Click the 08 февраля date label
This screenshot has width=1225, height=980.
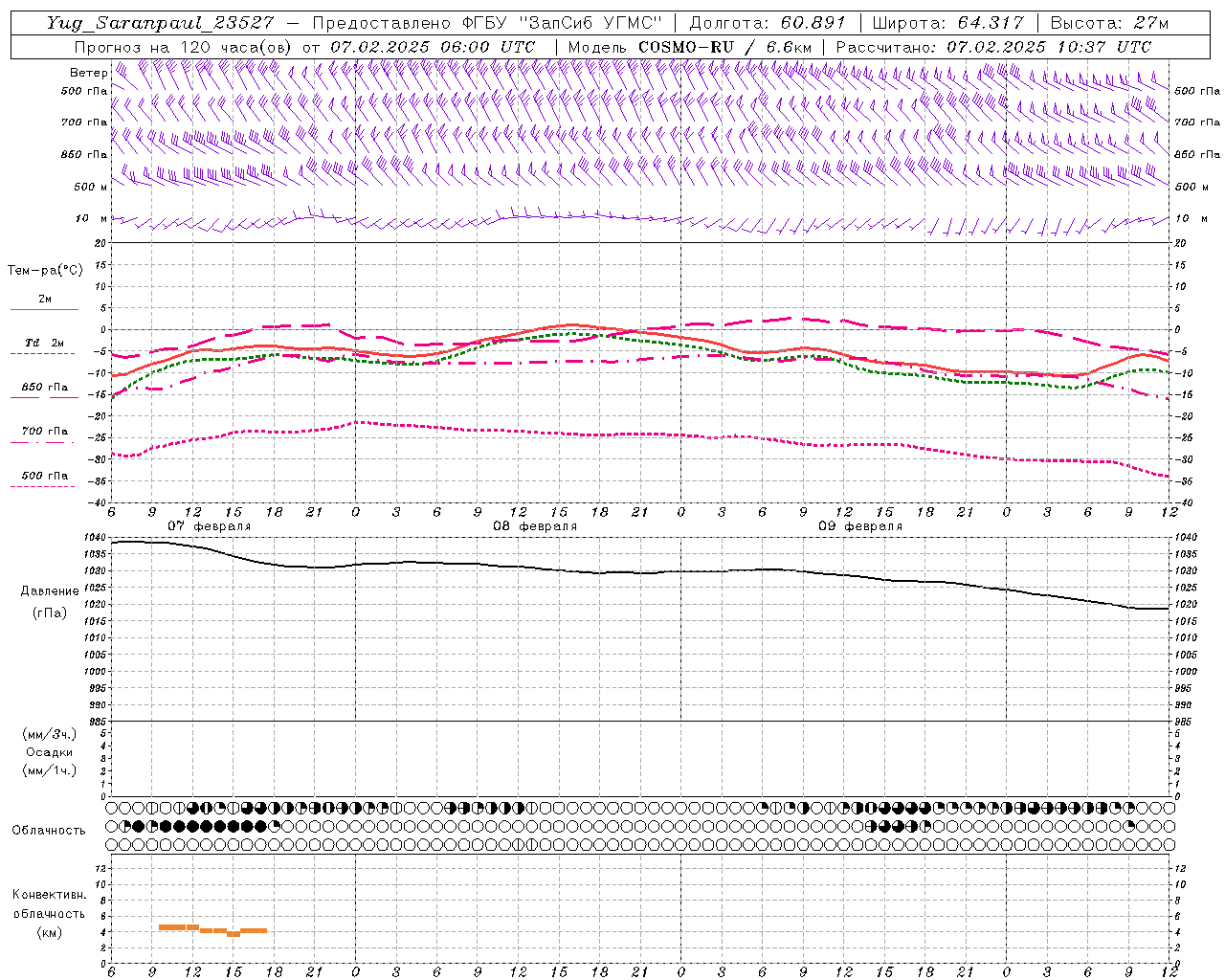click(535, 526)
